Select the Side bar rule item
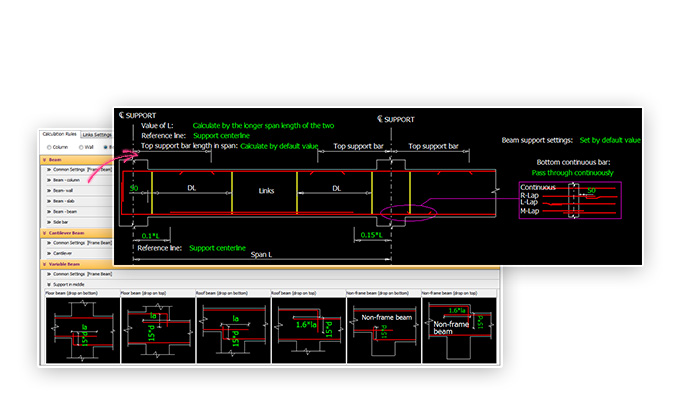The width and height of the screenshot is (680, 410). coord(62,222)
